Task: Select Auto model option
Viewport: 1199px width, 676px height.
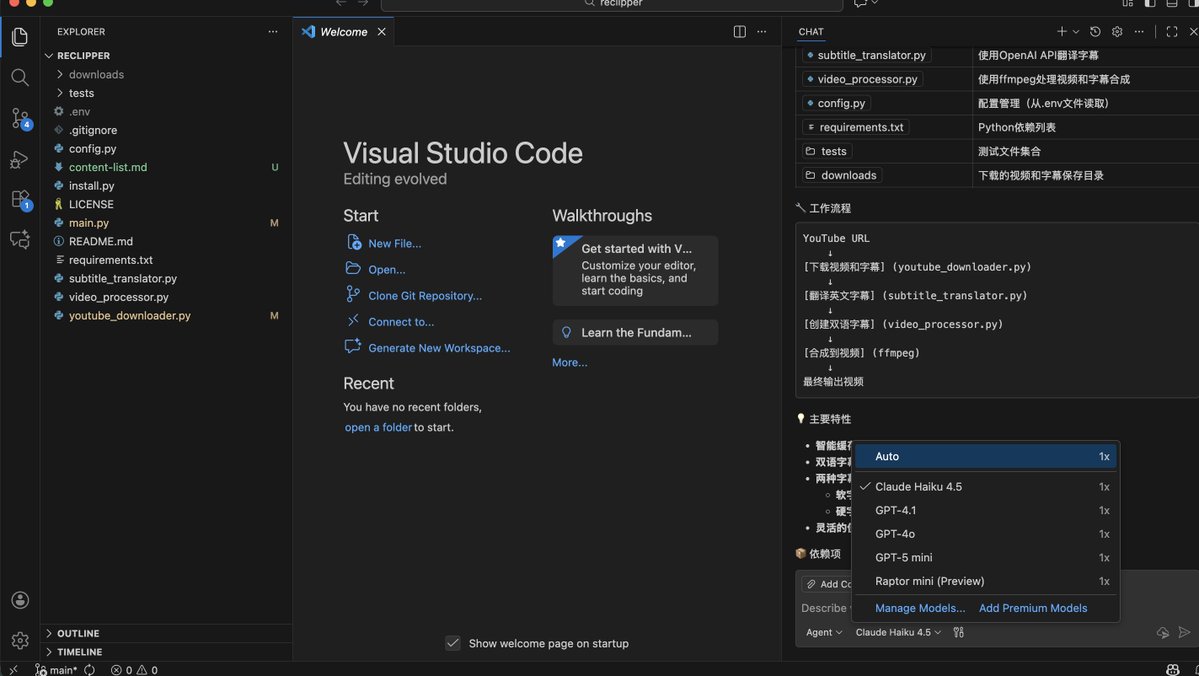Action: pyautogui.click(x=986, y=456)
